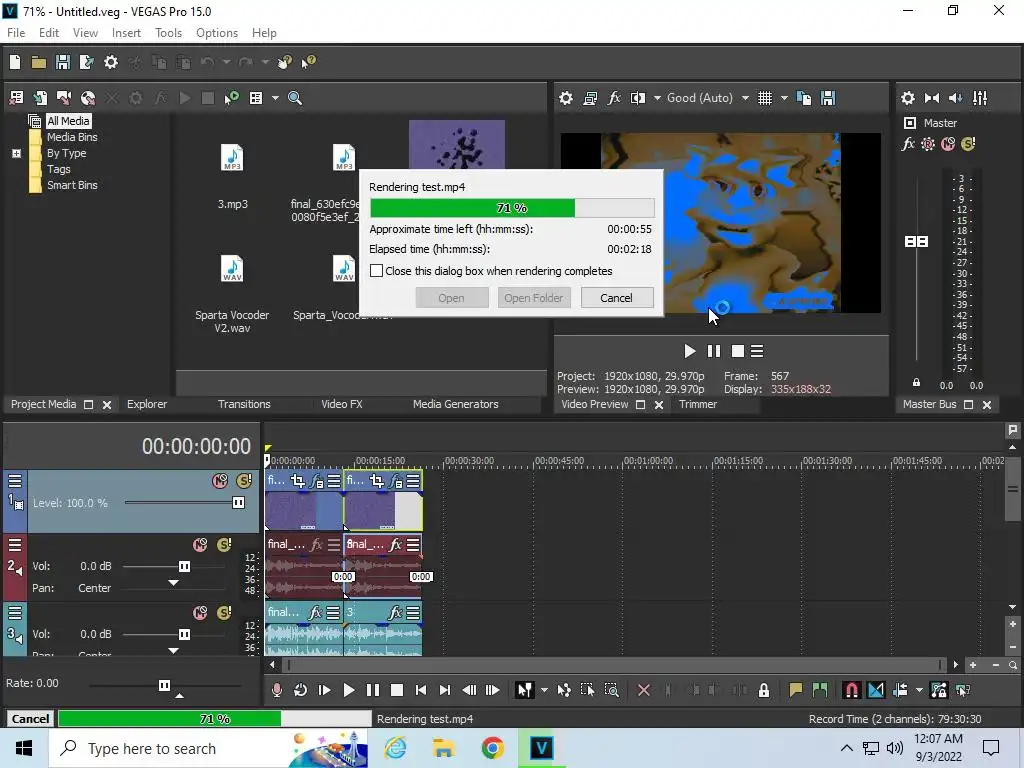Click Save Snapshot to File icon

[x=828, y=98]
